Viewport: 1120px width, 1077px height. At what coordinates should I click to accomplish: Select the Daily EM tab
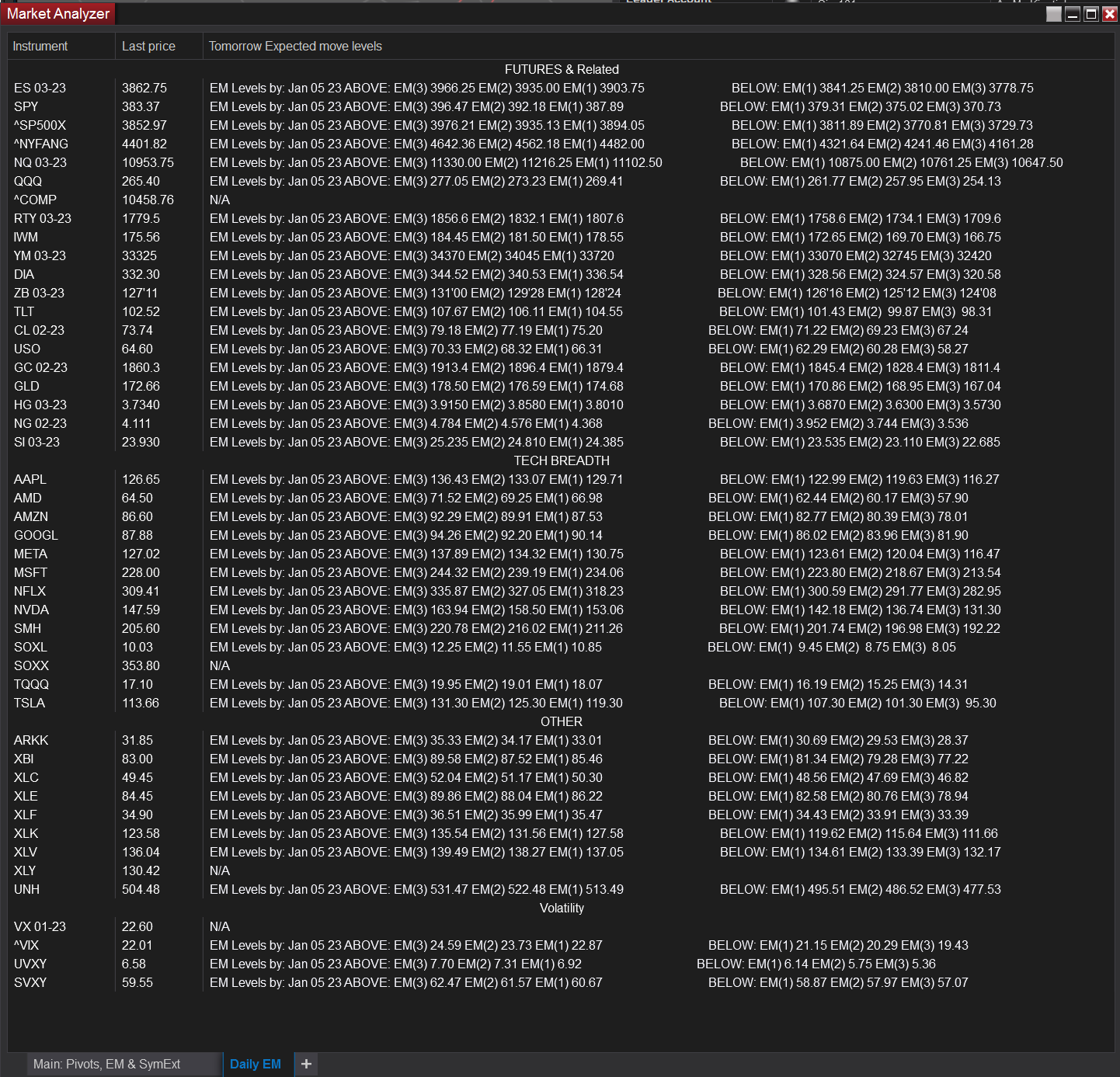(256, 1064)
